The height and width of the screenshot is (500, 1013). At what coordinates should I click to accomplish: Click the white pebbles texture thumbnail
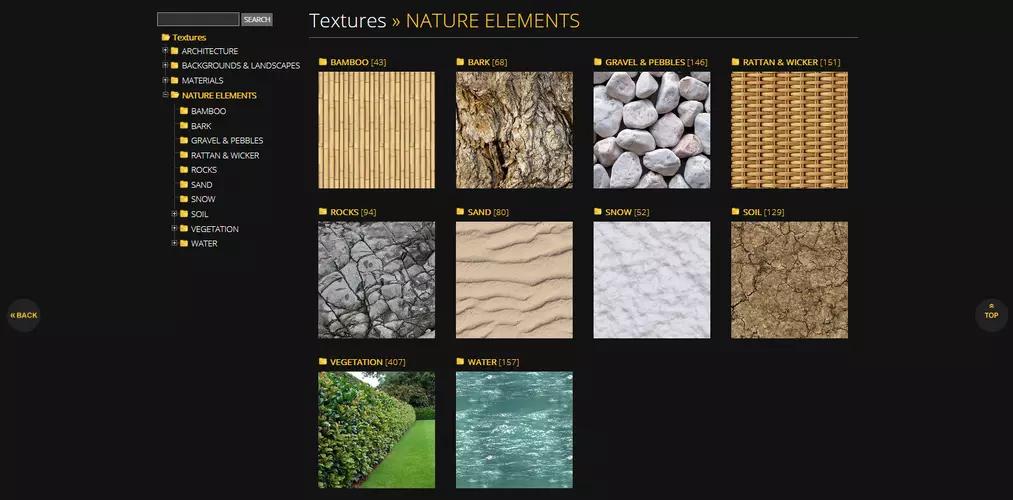[x=652, y=130]
